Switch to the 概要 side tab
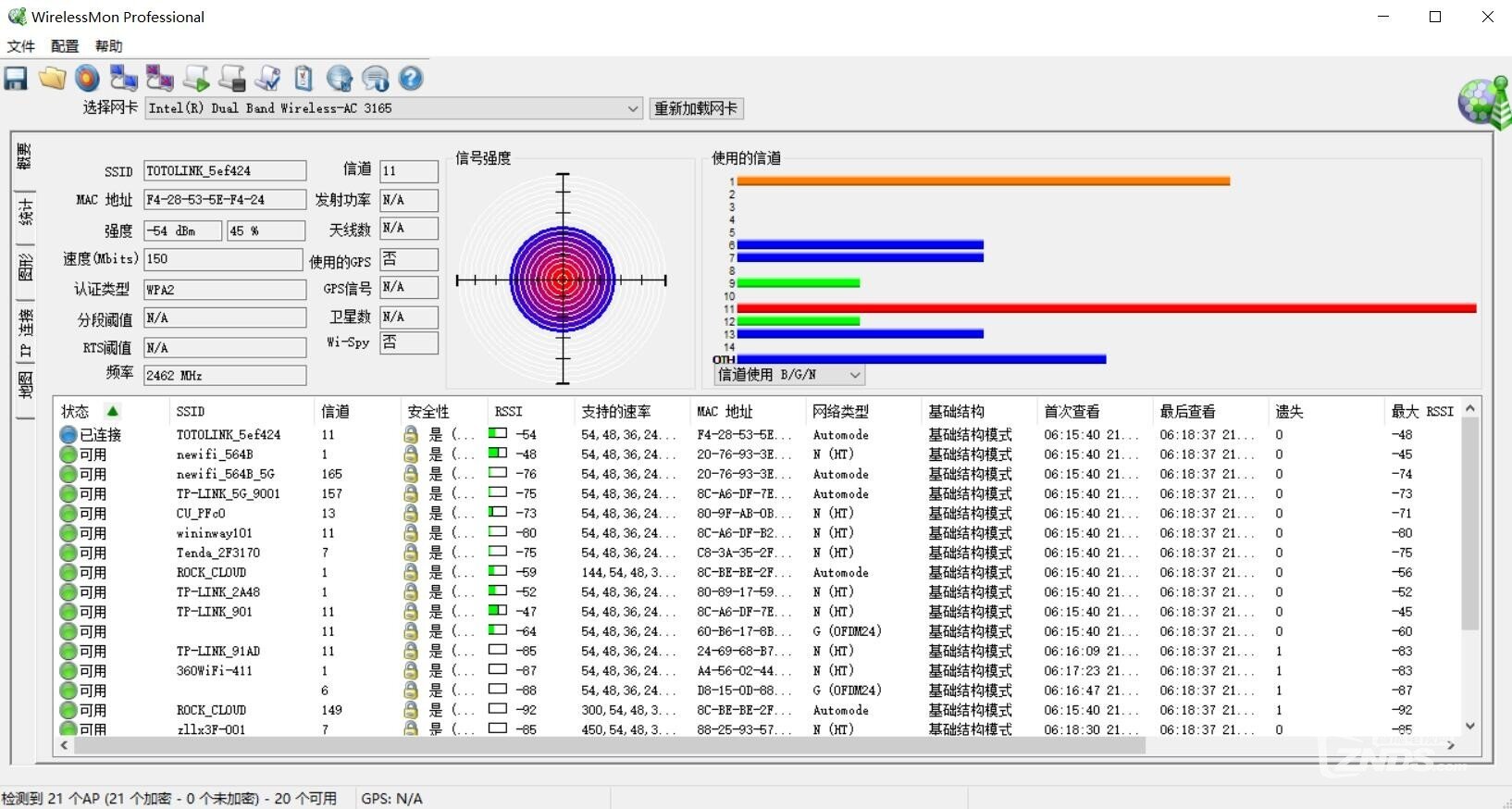The width and height of the screenshot is (1512, 809). pyautogui.click(x=25, y=156)
